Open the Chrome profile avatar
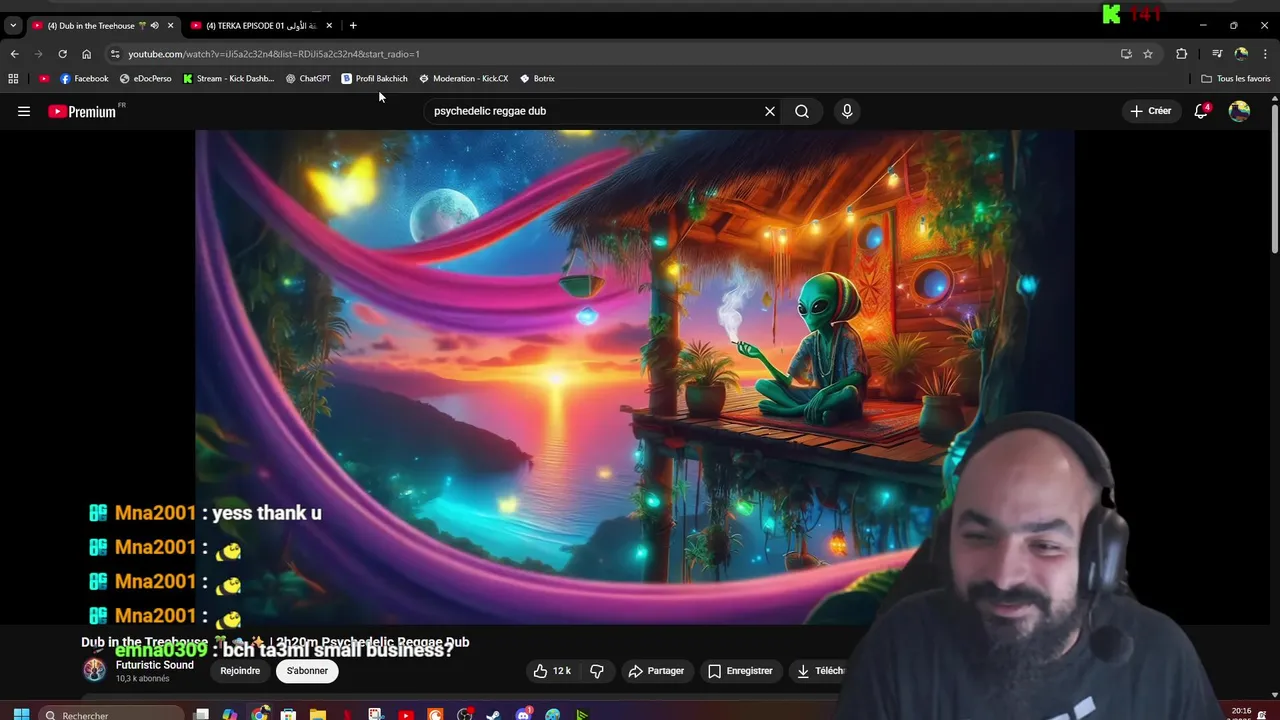 pyautogui.click(x=1241, y=54)
